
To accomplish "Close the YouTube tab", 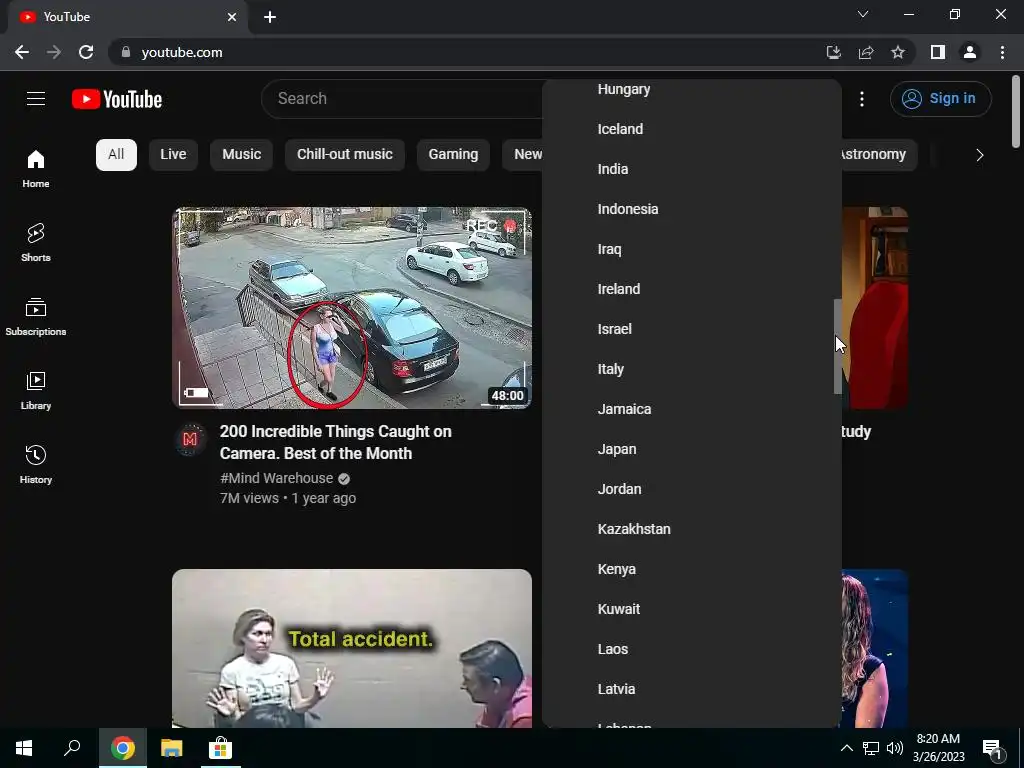I will [232, 17].
